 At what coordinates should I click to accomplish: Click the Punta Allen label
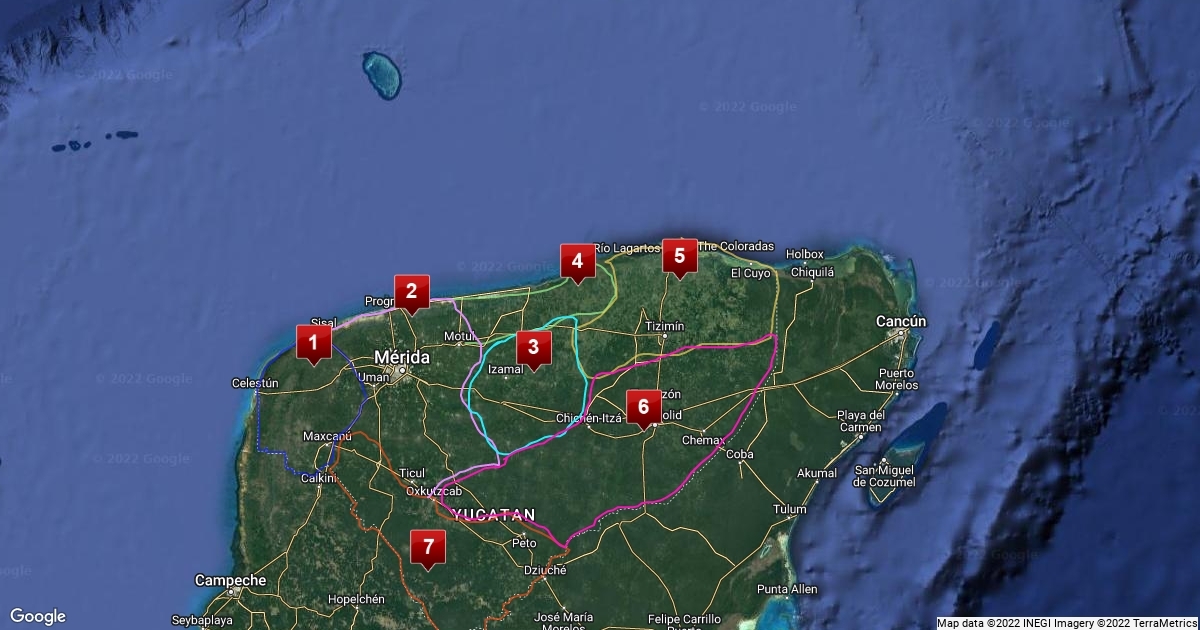[x=787, y=589]
